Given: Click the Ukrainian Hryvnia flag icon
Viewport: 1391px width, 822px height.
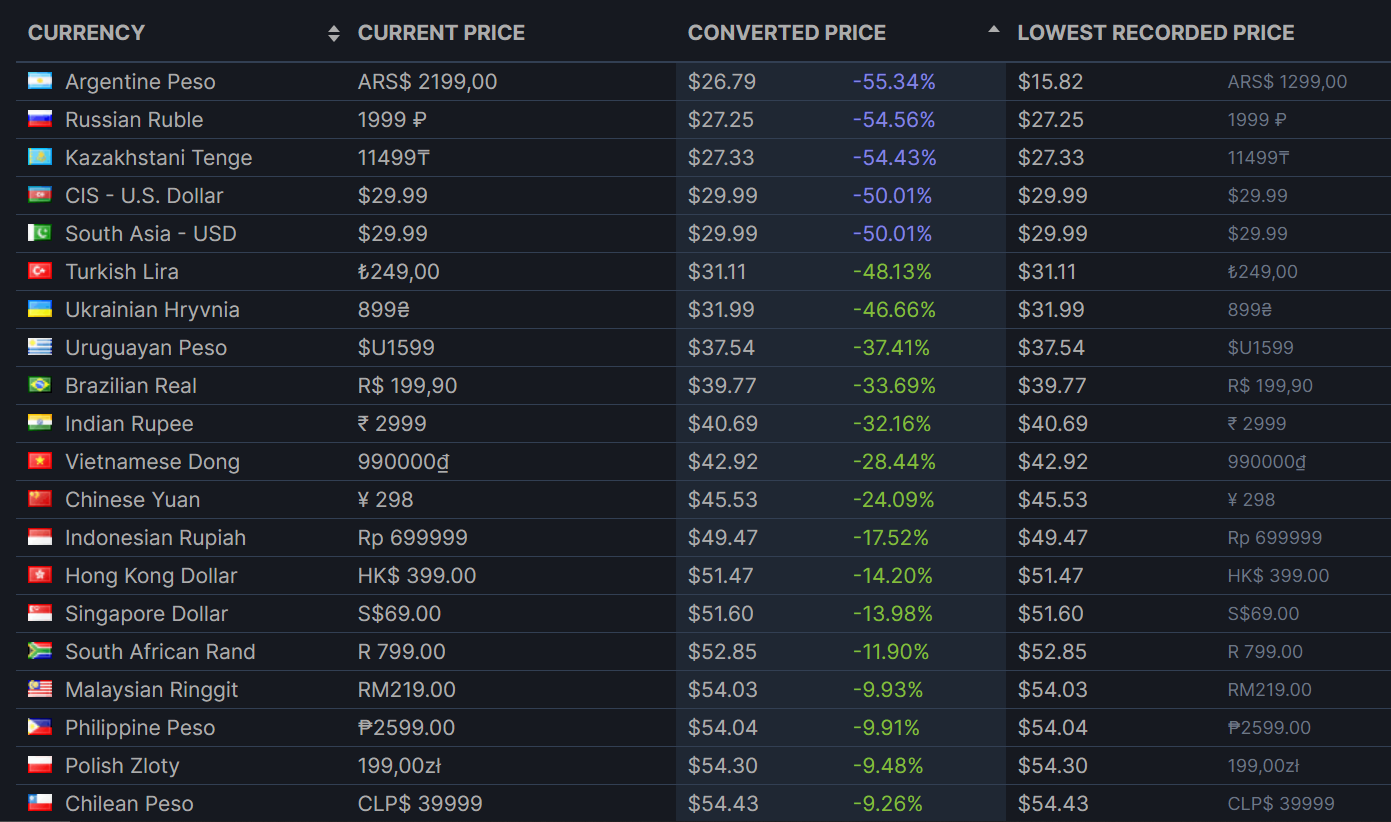Looking at the screenshot, I should [40, 309].
